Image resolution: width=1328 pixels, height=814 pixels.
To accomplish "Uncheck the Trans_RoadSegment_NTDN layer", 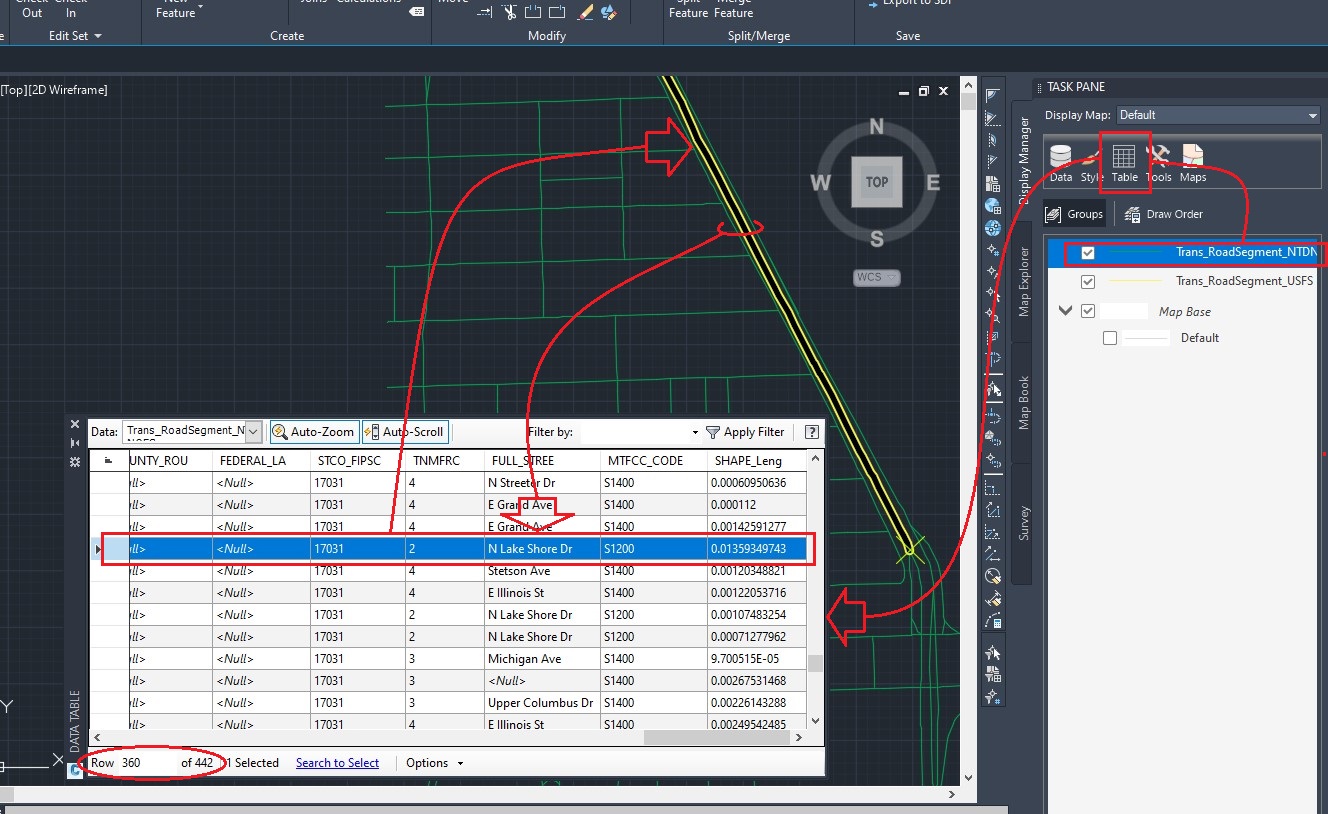I will 1088,252.
